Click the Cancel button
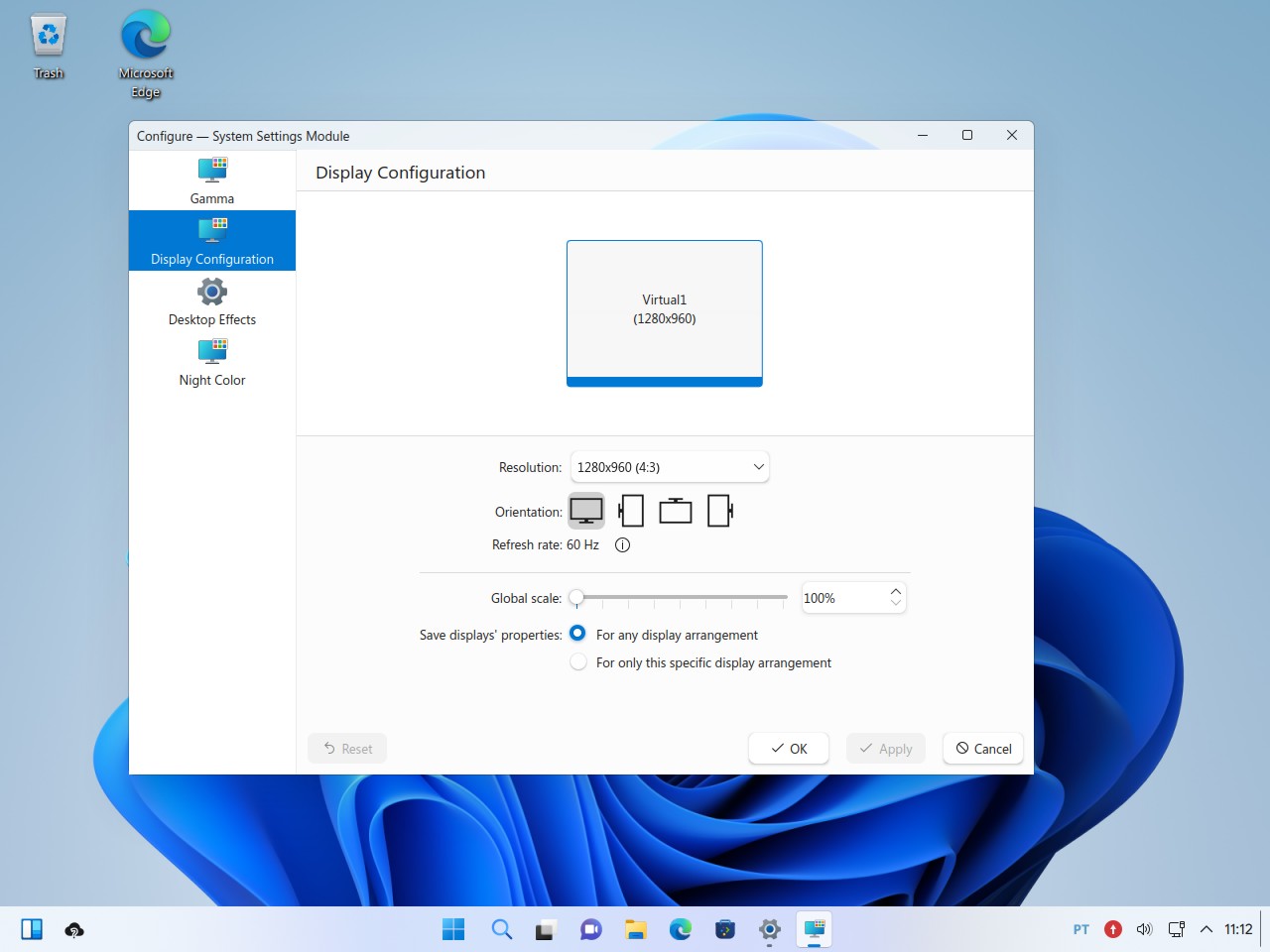Image resolution: width=1270 pixels, height=952 pixels. (x=983, y=749)
